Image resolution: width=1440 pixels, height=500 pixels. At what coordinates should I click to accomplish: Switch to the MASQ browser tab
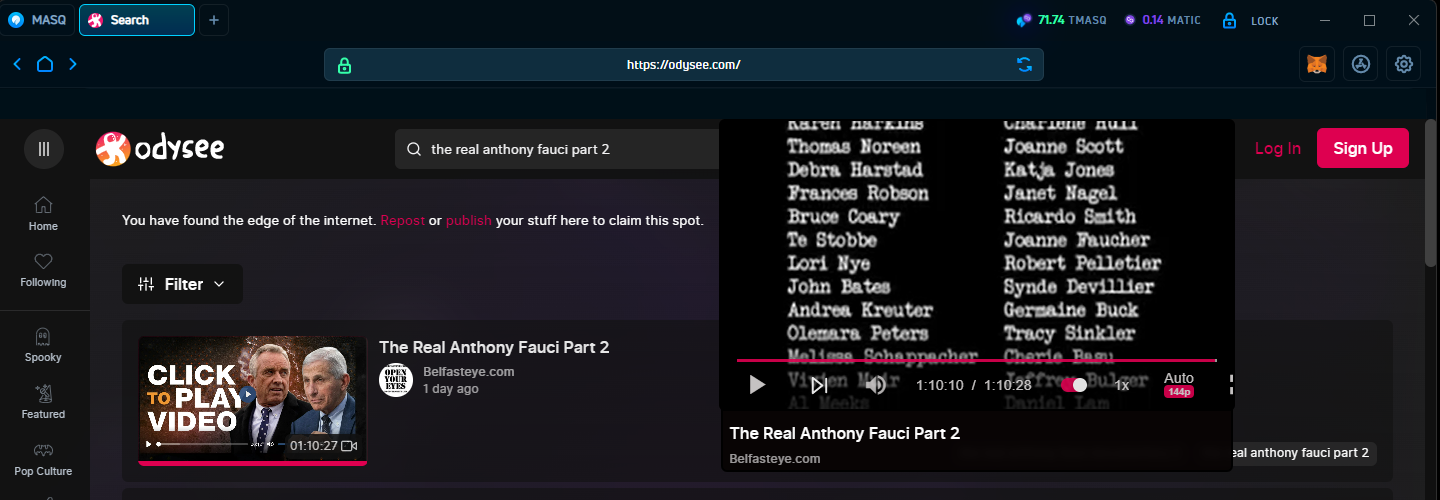pos(38,20)
